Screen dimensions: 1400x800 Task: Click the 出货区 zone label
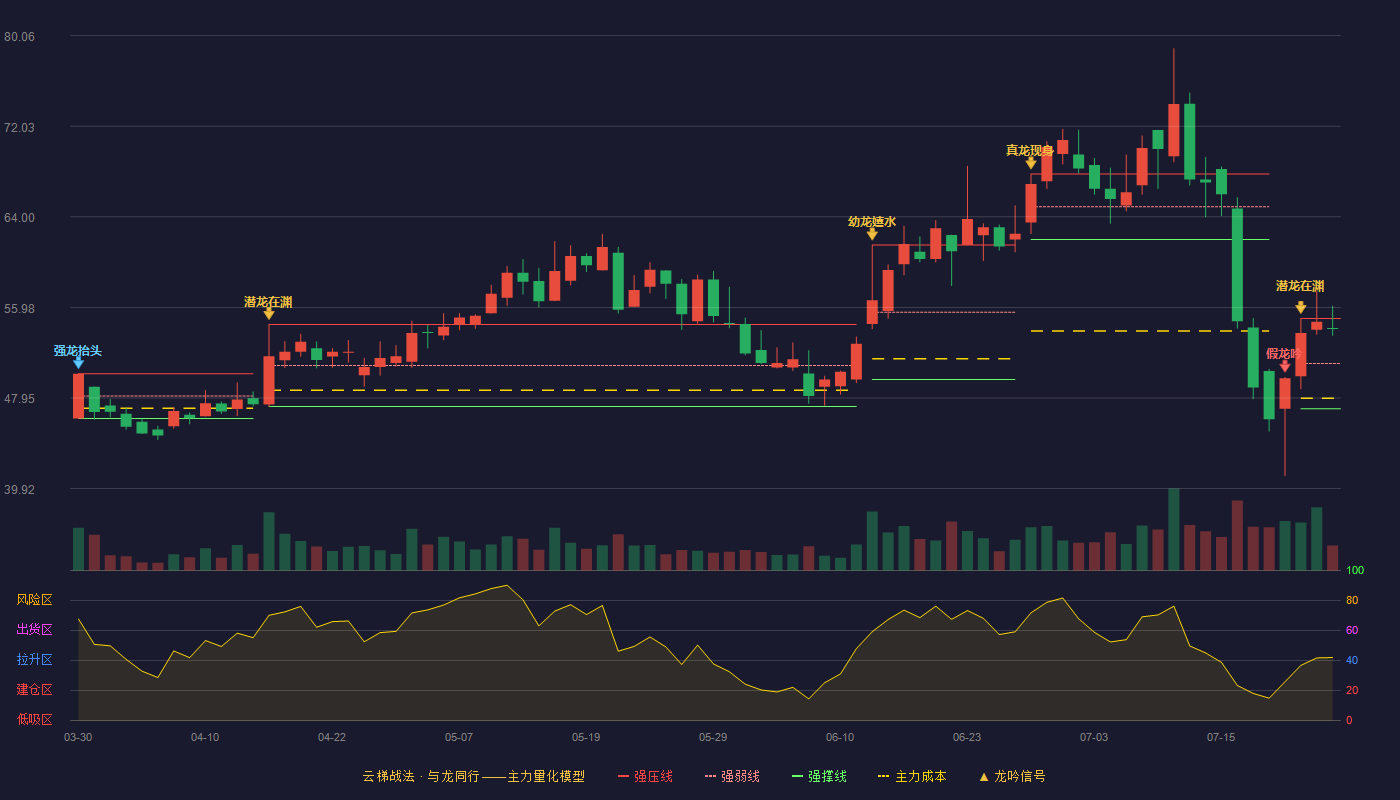coord(34,630)
